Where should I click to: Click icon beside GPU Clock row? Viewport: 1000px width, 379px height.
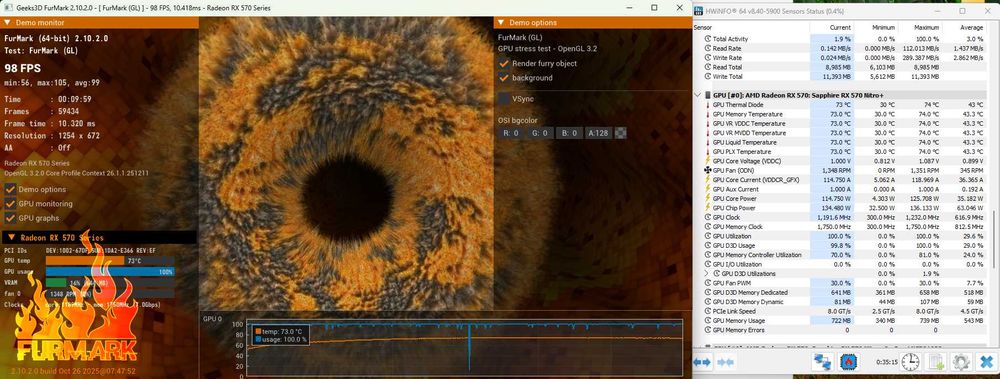(x=707, y=218)
